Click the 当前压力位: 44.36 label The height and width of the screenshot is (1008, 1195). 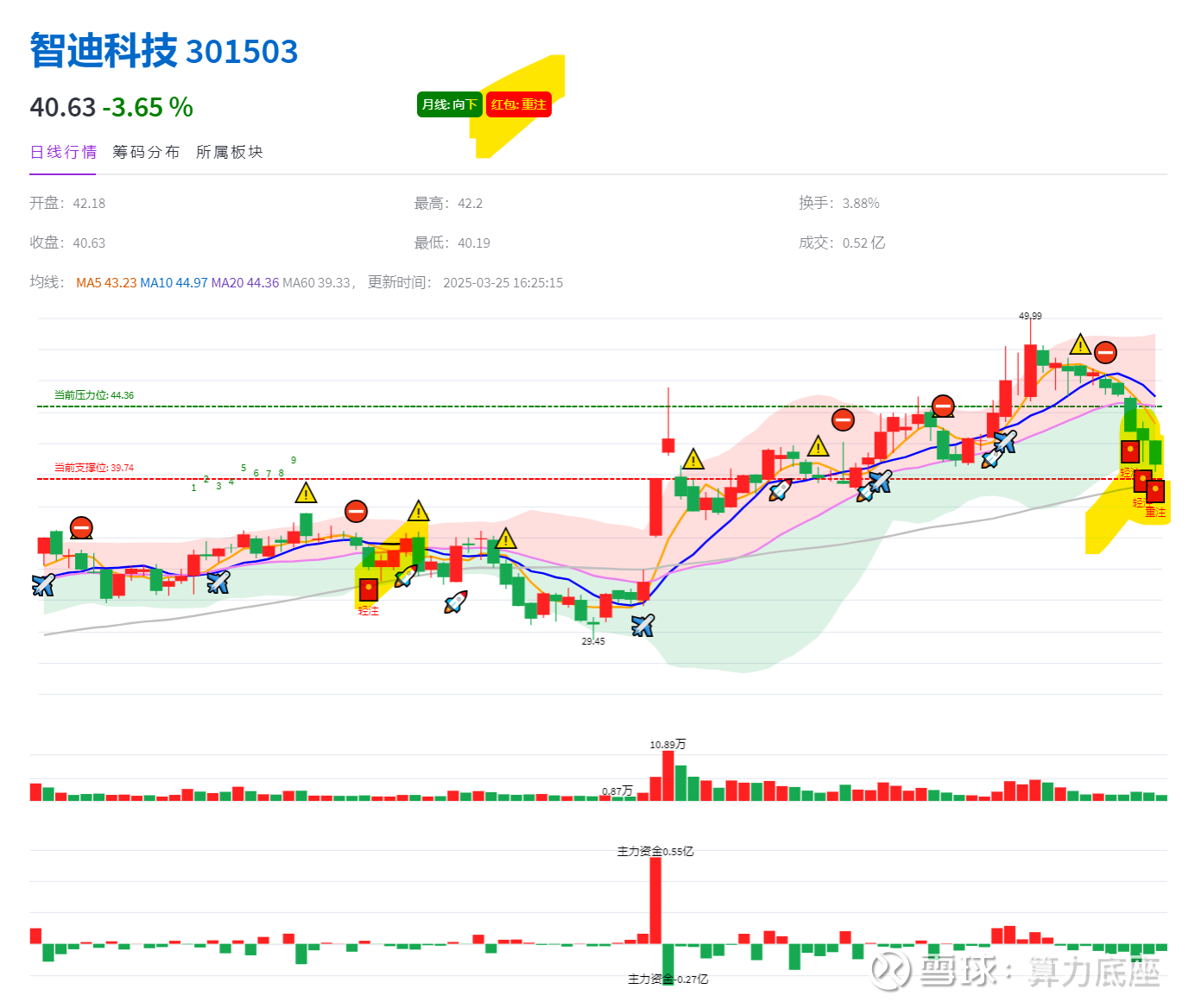click(94, 395)
